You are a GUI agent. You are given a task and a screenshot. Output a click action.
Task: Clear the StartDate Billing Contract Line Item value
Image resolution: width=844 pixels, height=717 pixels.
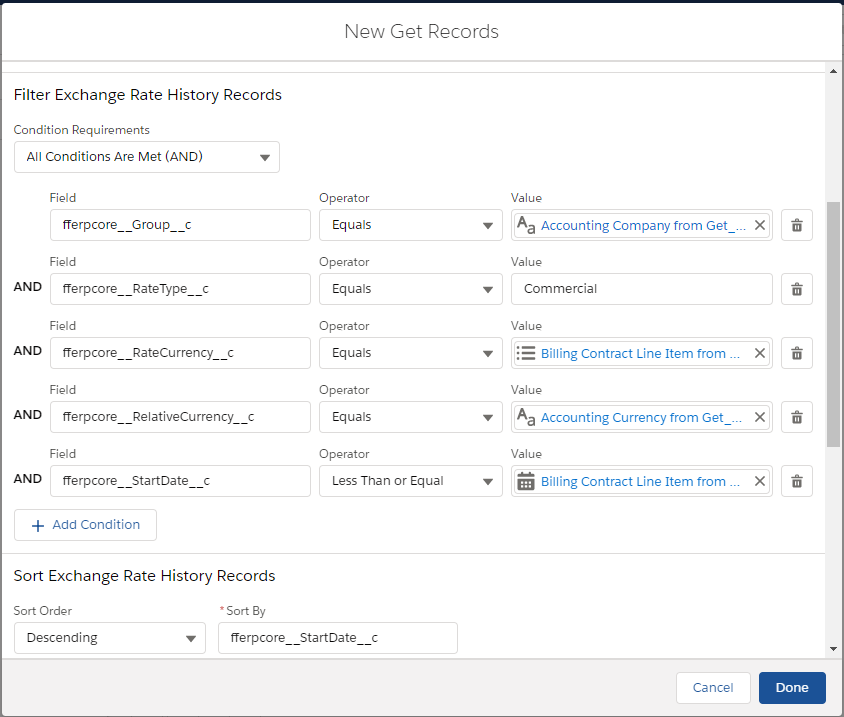tap(759, 481)
